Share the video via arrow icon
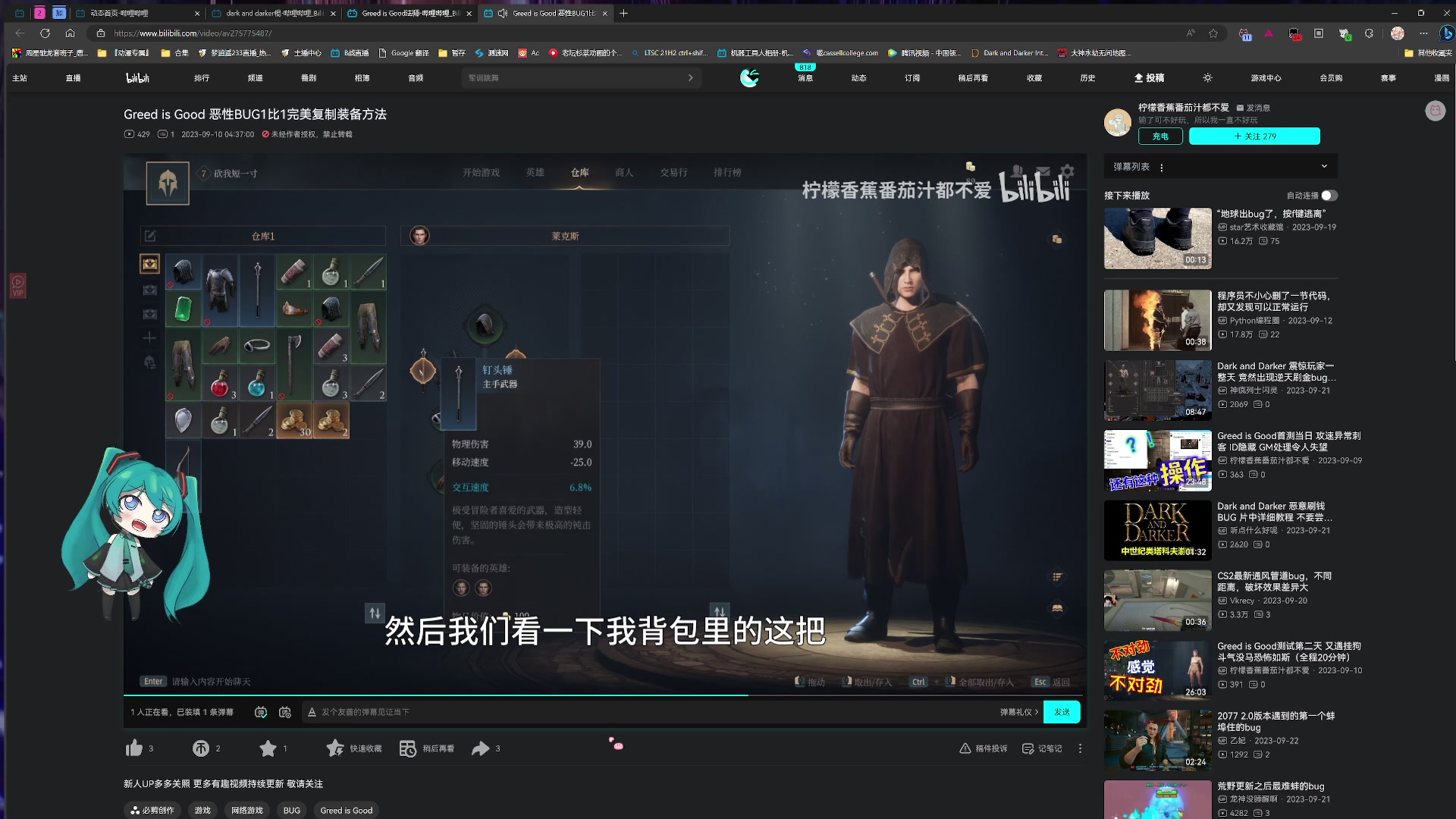 tap(481, 748)
